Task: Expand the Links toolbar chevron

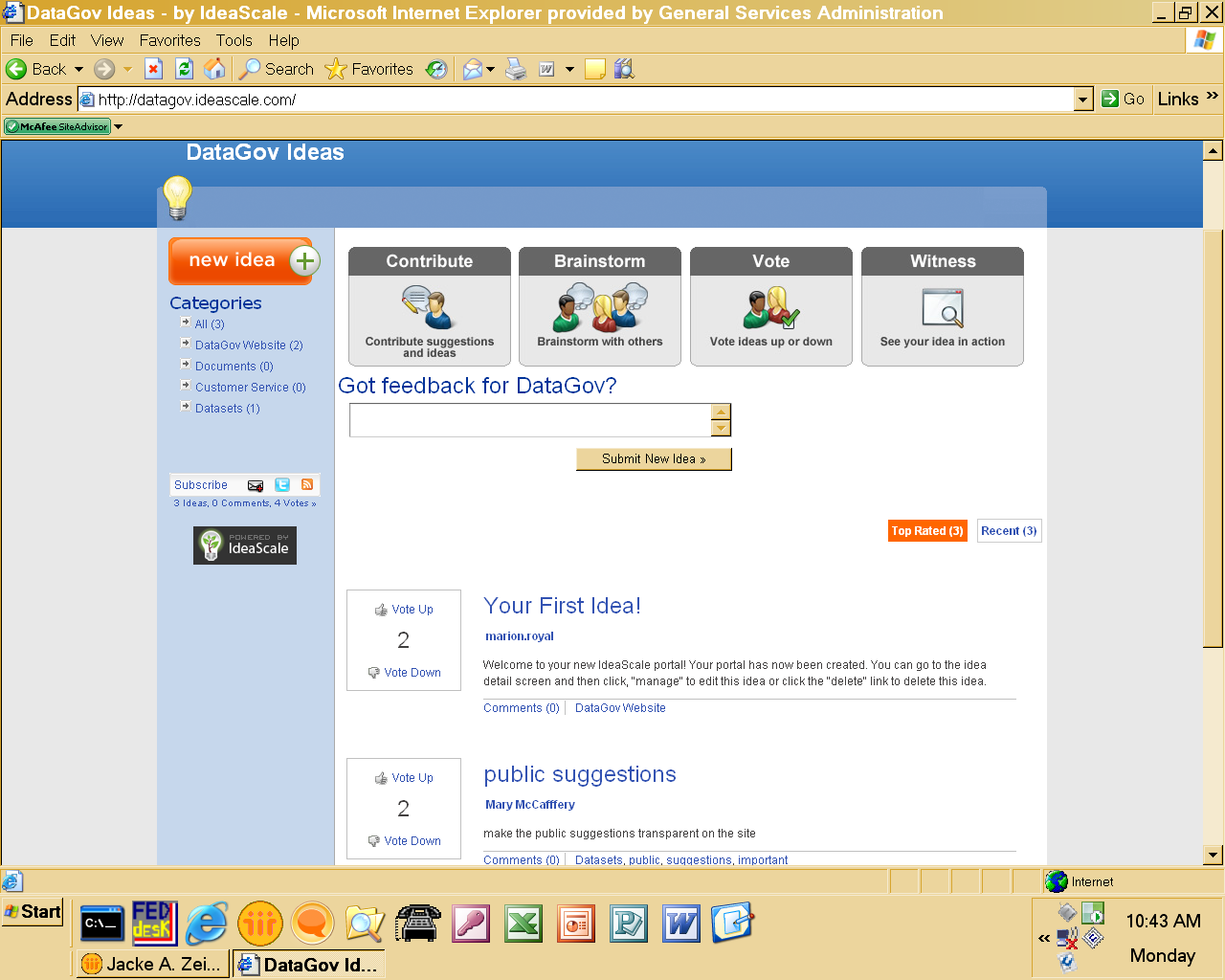Action: [x=1213, y=96]
